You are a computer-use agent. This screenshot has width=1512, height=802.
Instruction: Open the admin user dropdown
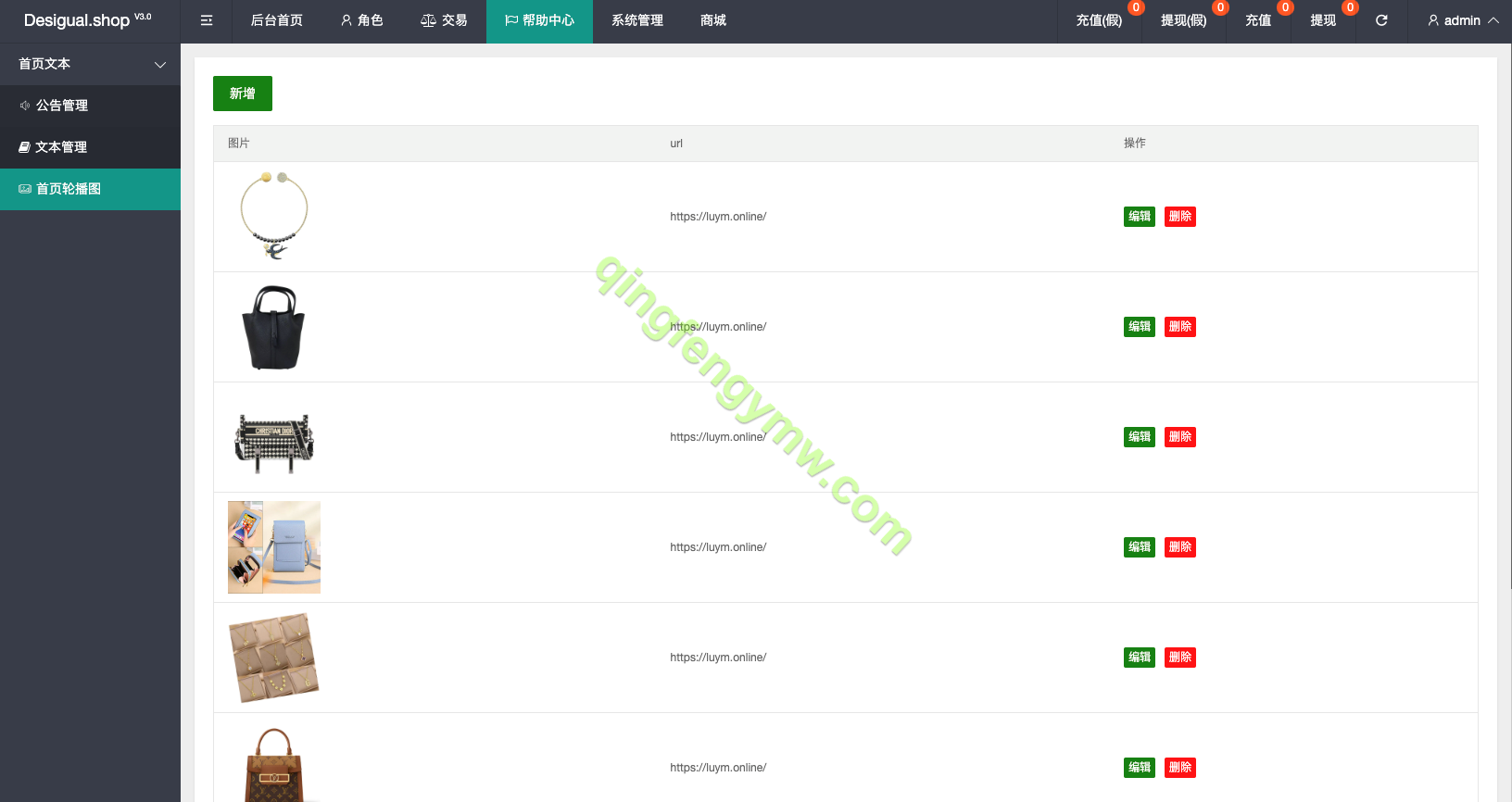coord(1463,20)
